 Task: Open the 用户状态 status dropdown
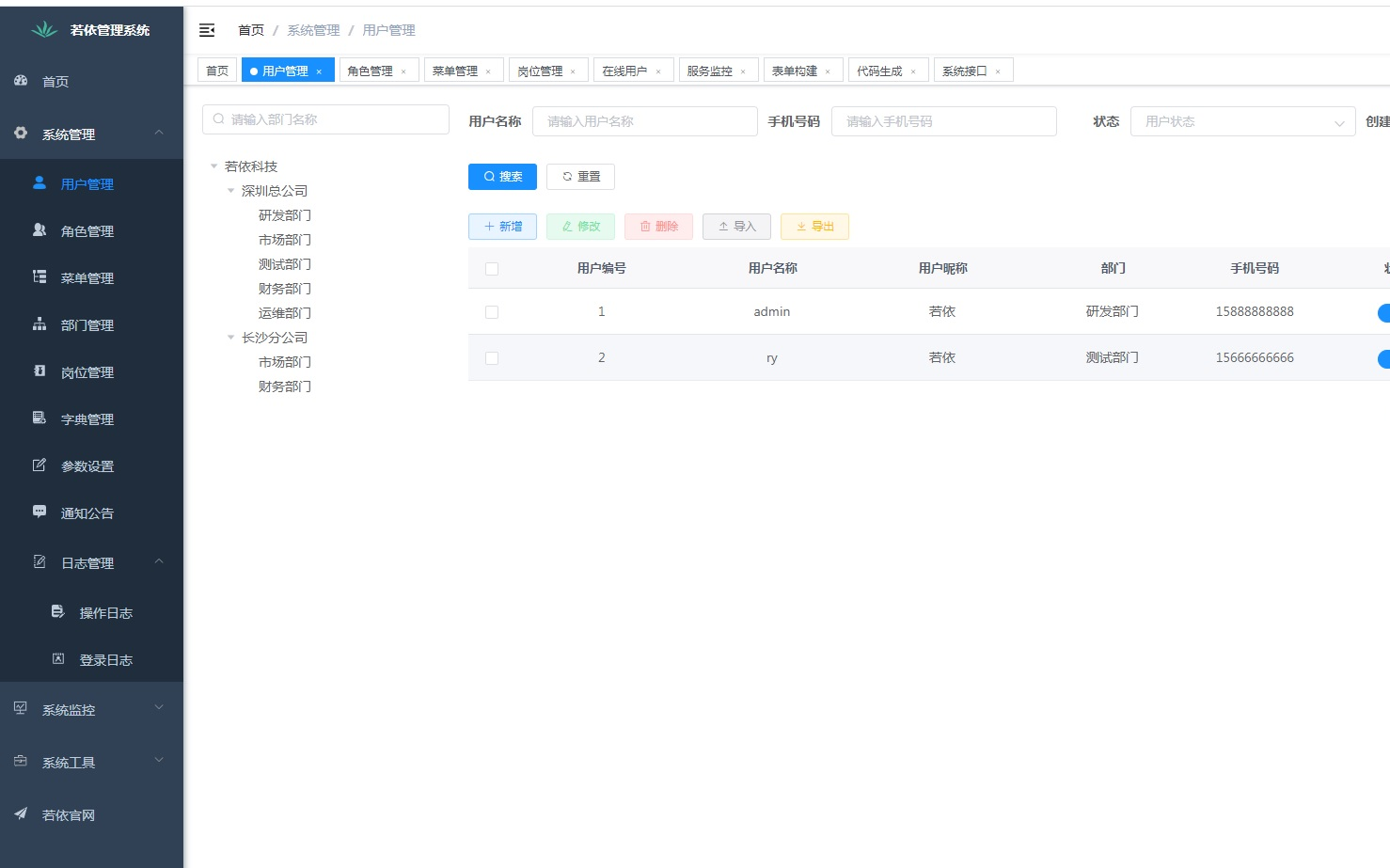(1242, 121)
